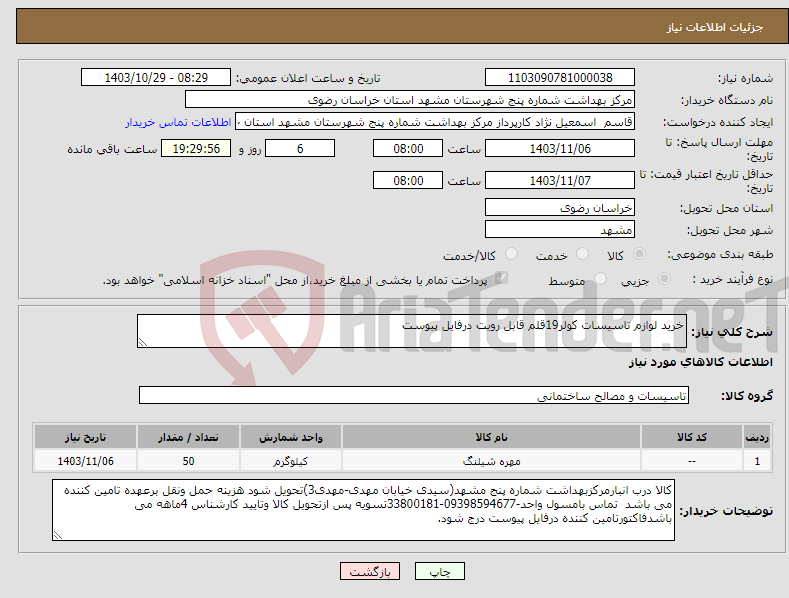Click the تاریخ نیاز column header
This screenshot has height=598, width=789.
tap(86, 437)
